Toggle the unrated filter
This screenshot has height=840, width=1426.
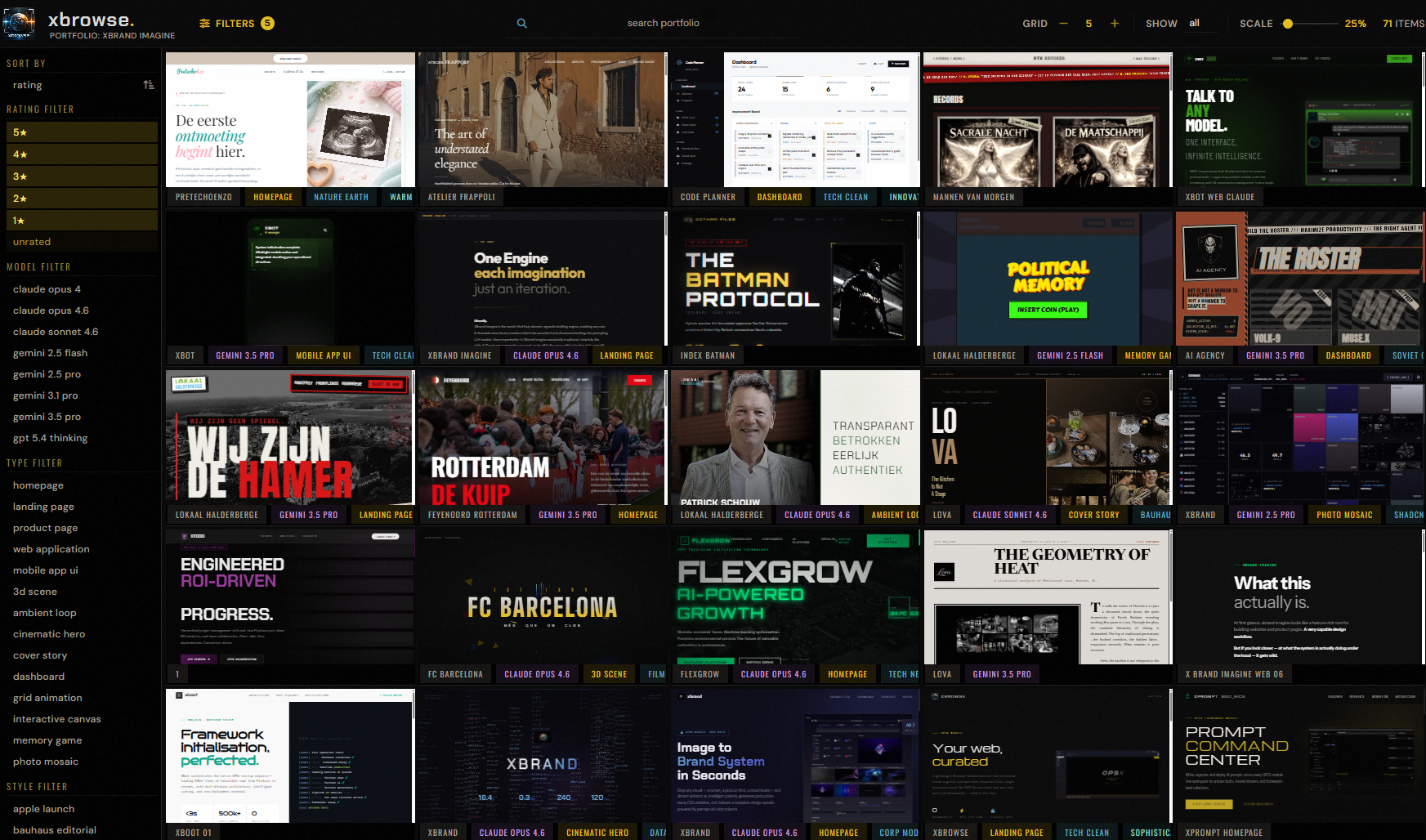click(x=82, y=242)
